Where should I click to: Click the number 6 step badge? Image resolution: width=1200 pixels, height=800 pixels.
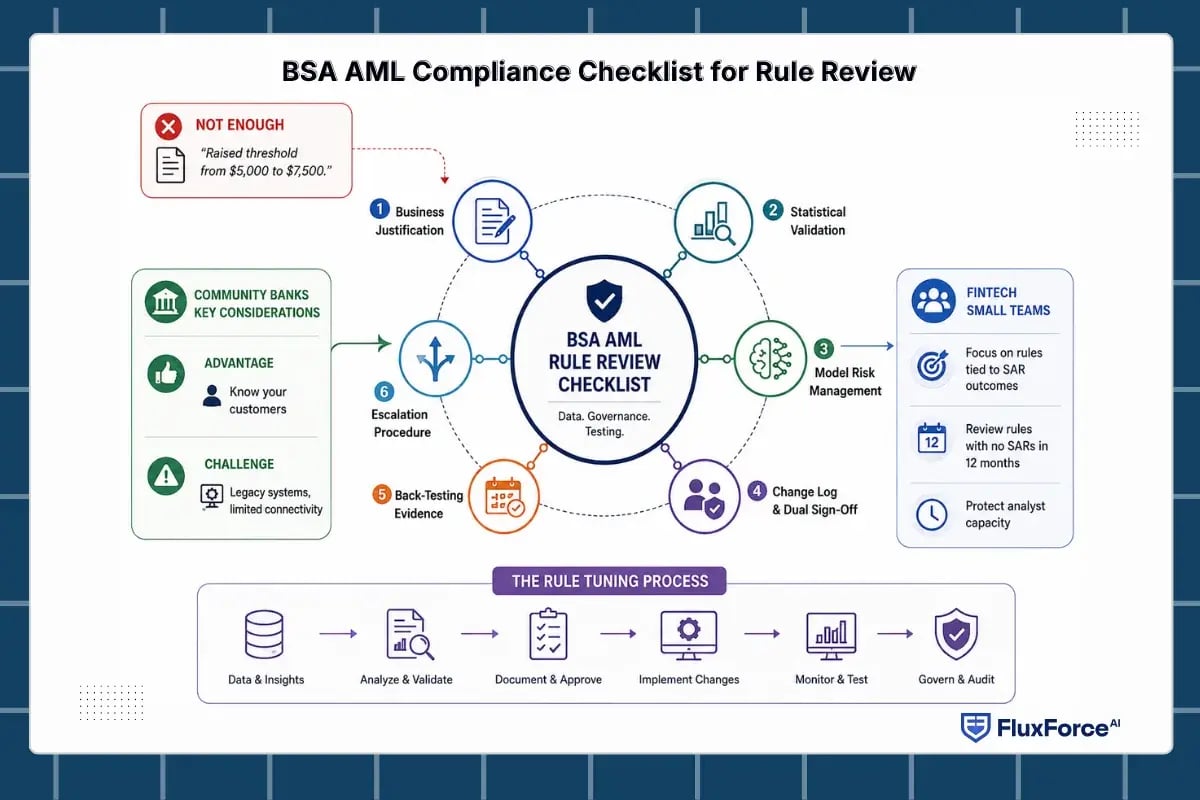385,391
